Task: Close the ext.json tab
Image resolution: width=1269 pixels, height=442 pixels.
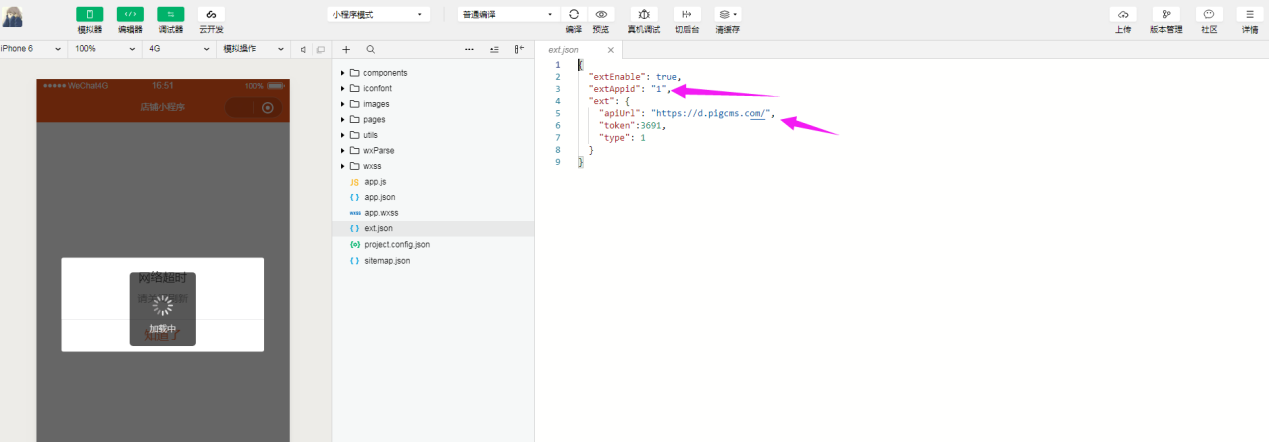Action: 611,50
